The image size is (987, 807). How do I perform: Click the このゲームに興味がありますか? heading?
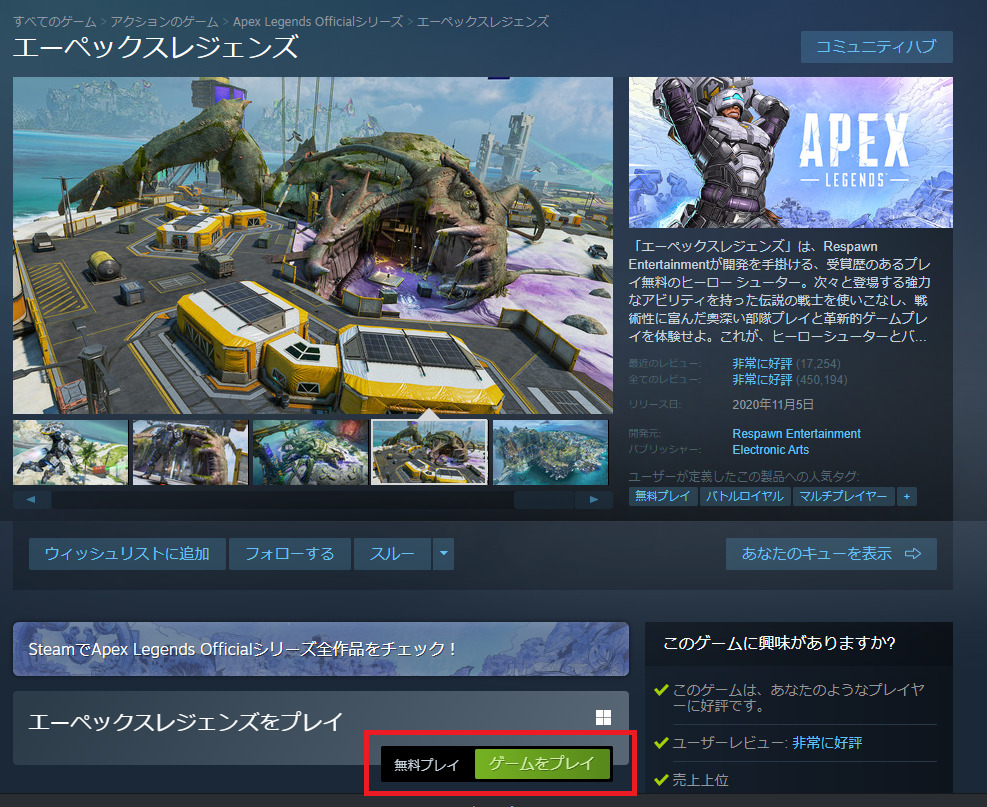(779, 643)
